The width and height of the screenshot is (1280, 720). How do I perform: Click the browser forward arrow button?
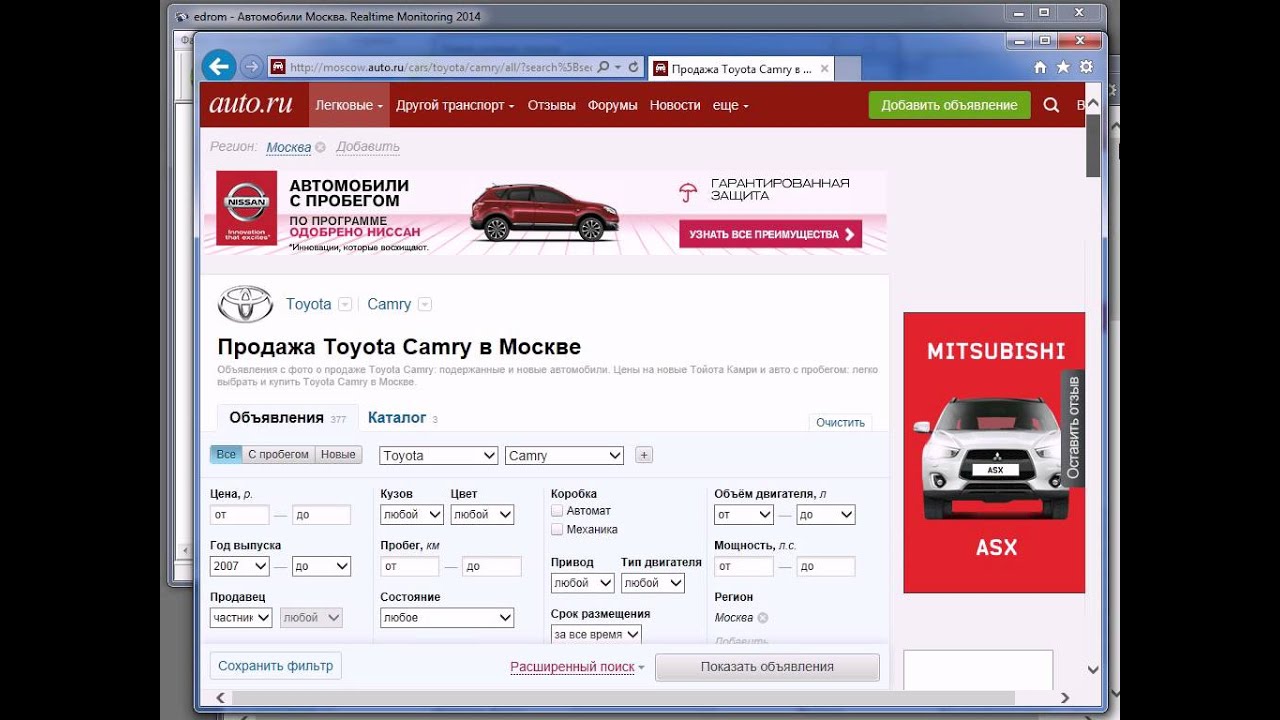(251, 67)
